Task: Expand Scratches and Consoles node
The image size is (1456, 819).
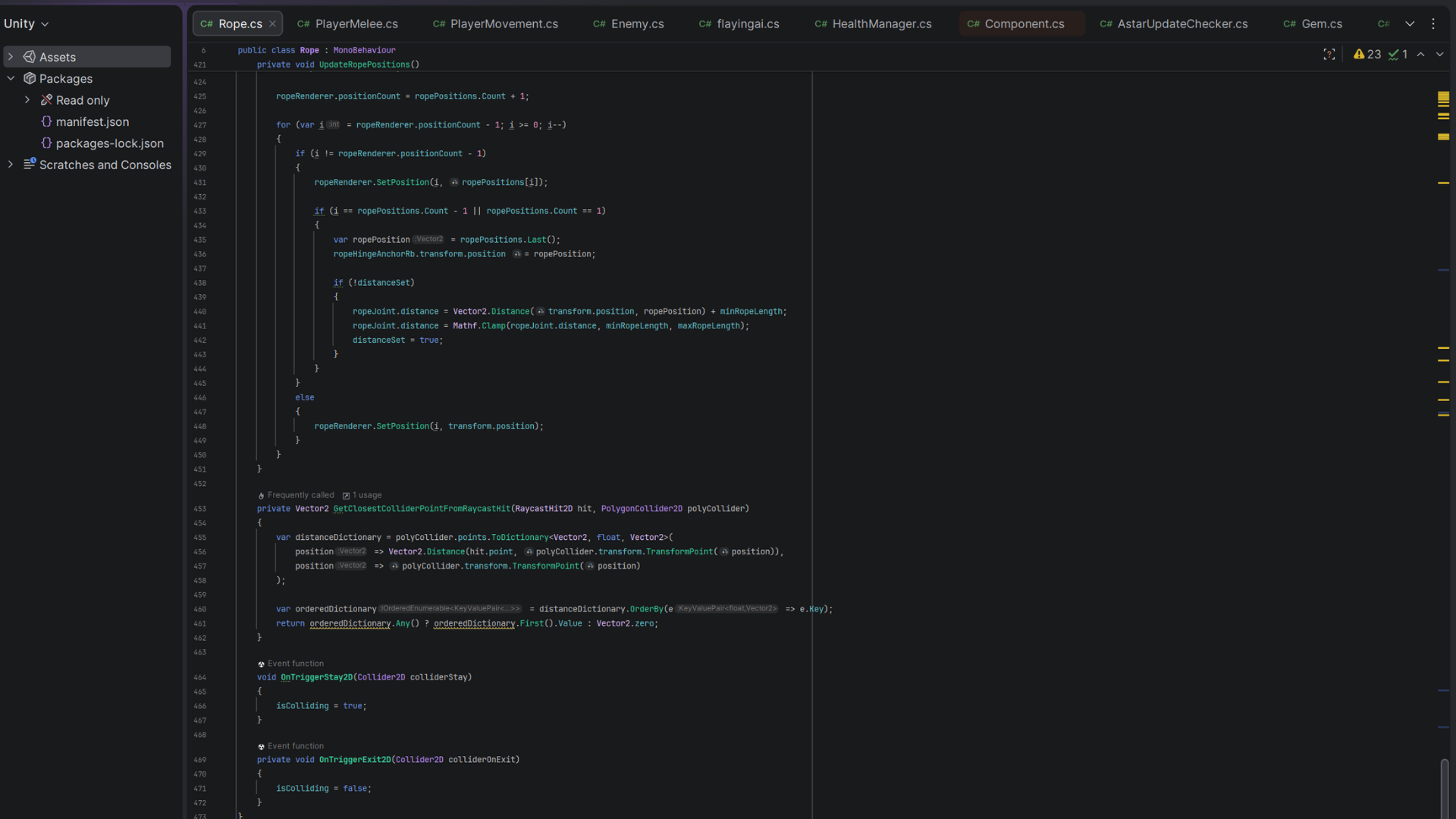Action: tap(11, 165)
